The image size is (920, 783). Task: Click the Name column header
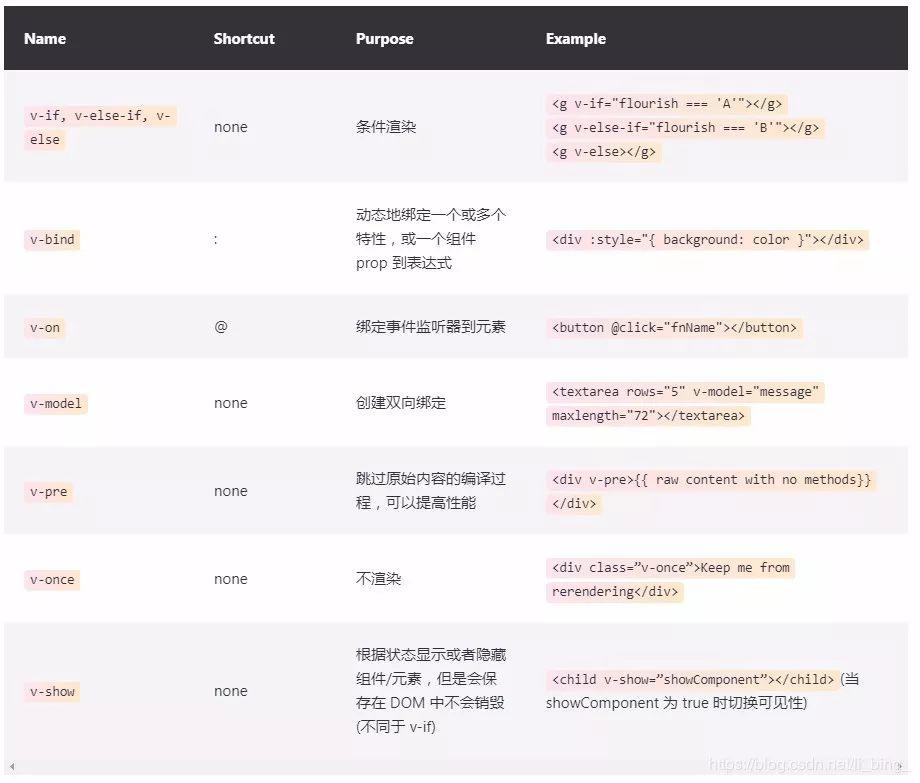coord(45,39)
